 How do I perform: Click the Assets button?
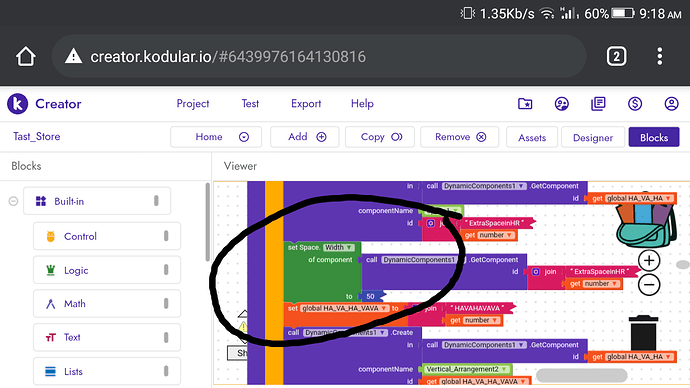tap(532, 137)
